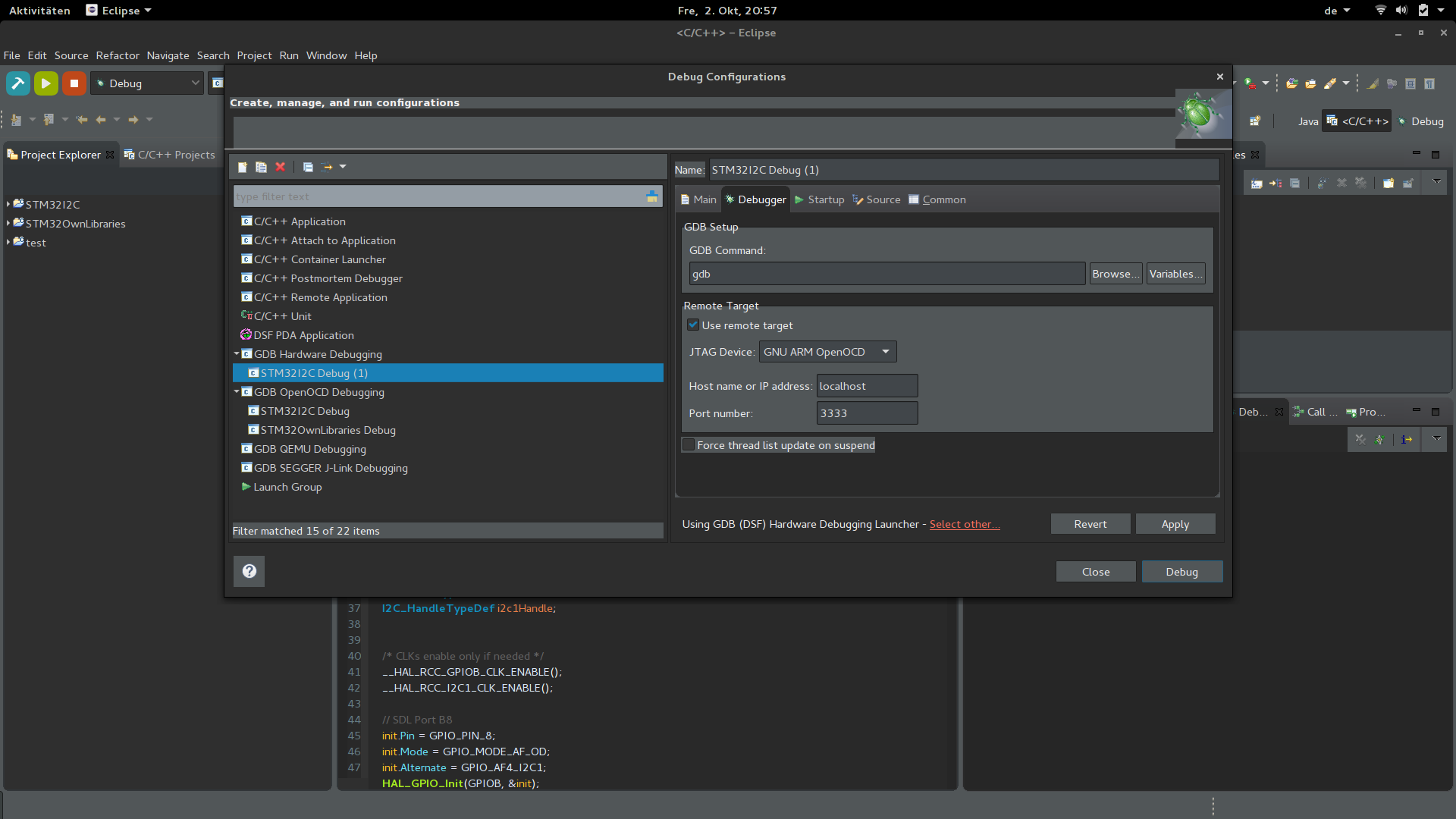The width and height of the screenshot is (1456, 819).
Task: Click the green Run button in the toolbar
Action: [45, 83]
